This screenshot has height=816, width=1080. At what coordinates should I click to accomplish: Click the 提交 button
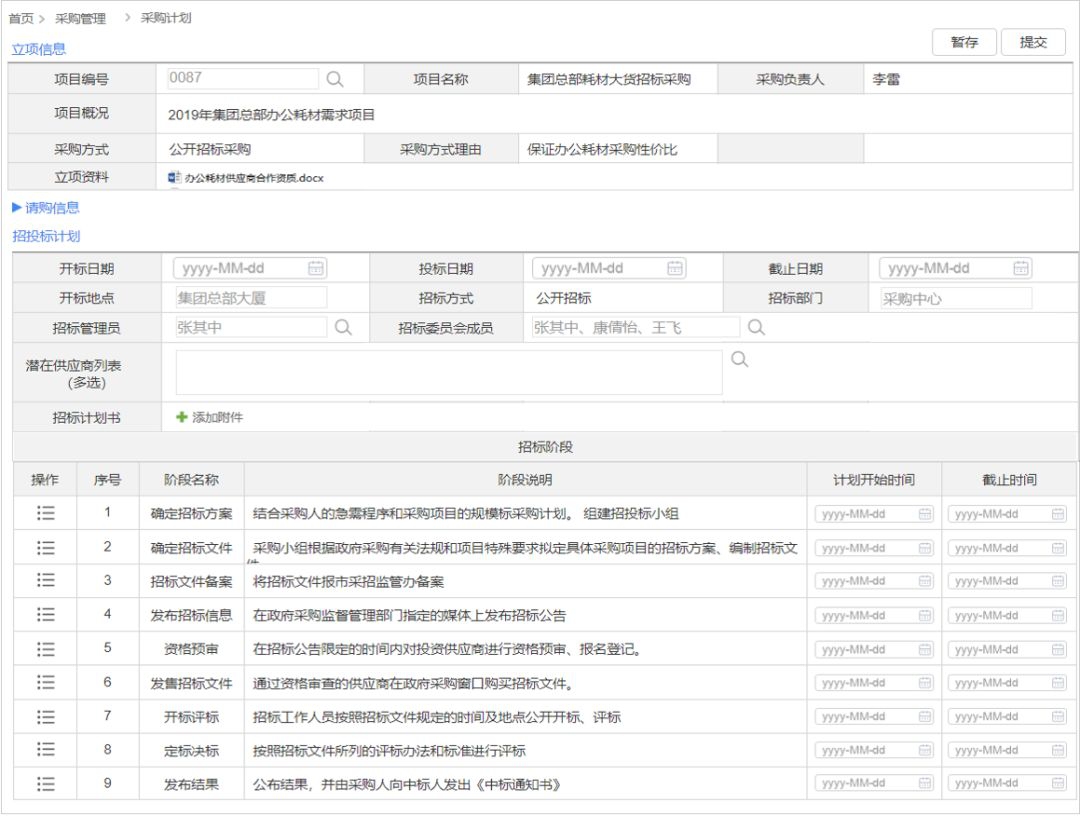tap(1033, 42)
